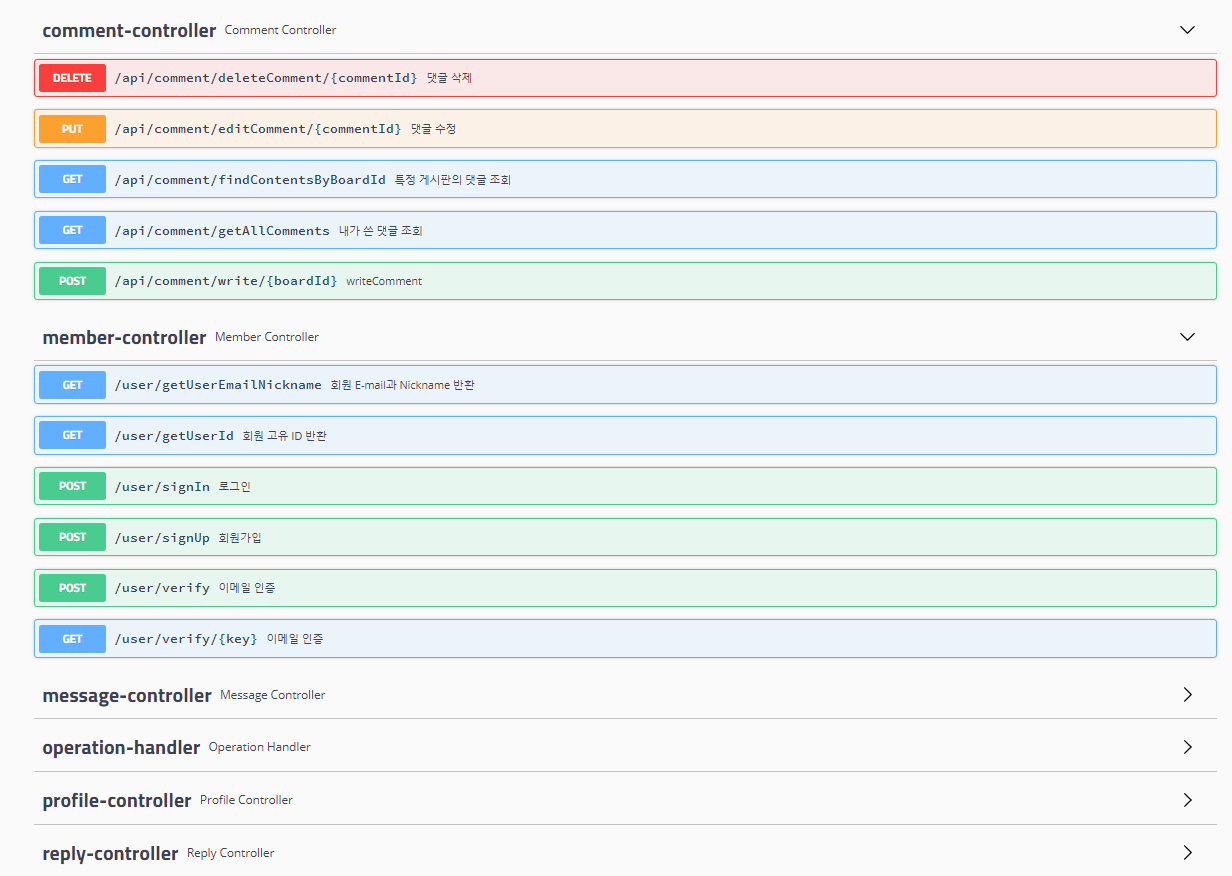Screen dimensions: 1232x876
Task: Open GET getAllComments endpoint row
Action: pos(222,231)
